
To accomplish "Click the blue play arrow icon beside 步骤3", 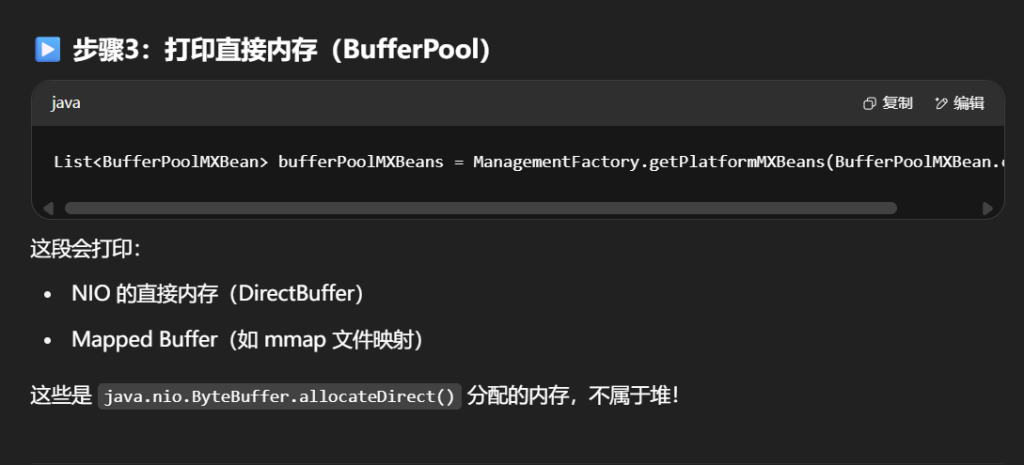I will click(47, 49).
